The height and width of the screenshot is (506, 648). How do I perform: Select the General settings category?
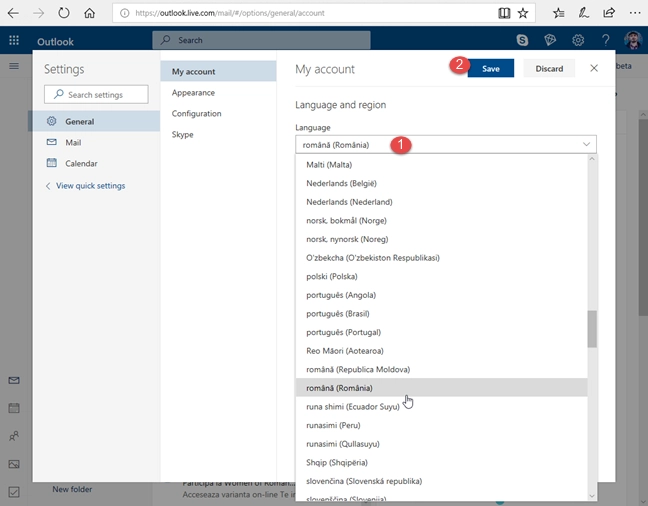[x=94, y=121]
